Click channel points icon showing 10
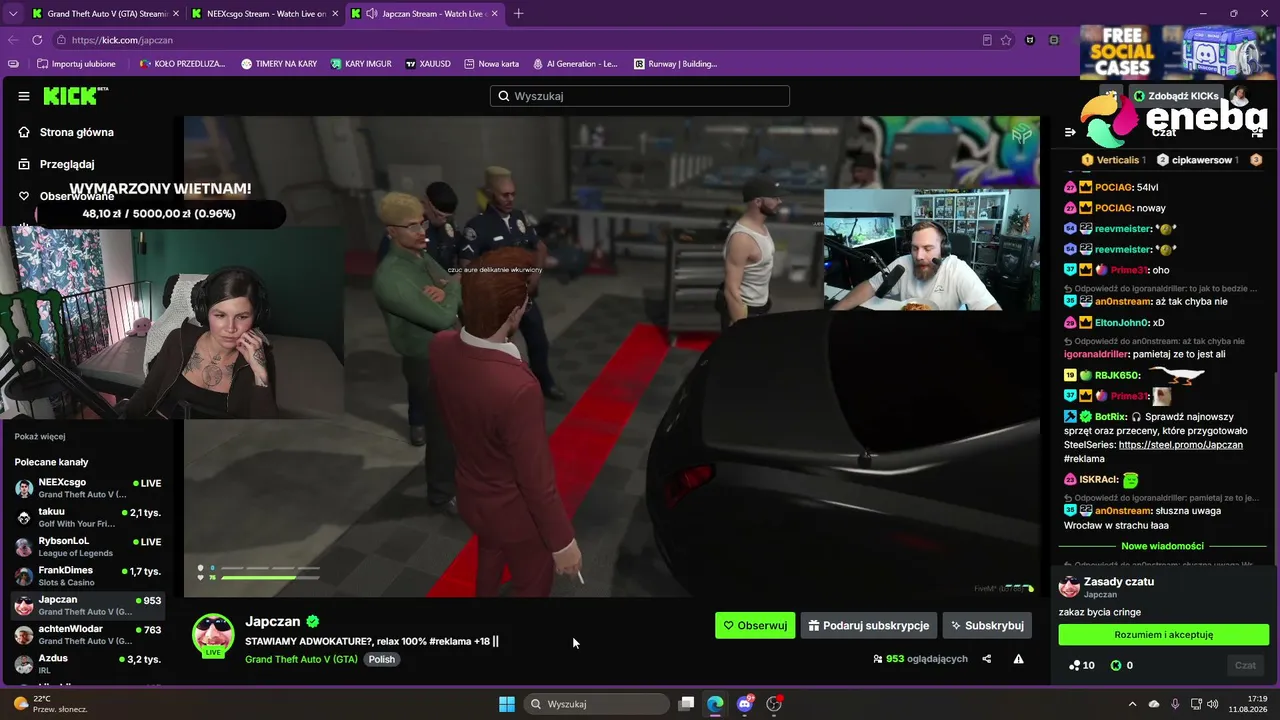1280x720 pixels. pos(1081,665)
